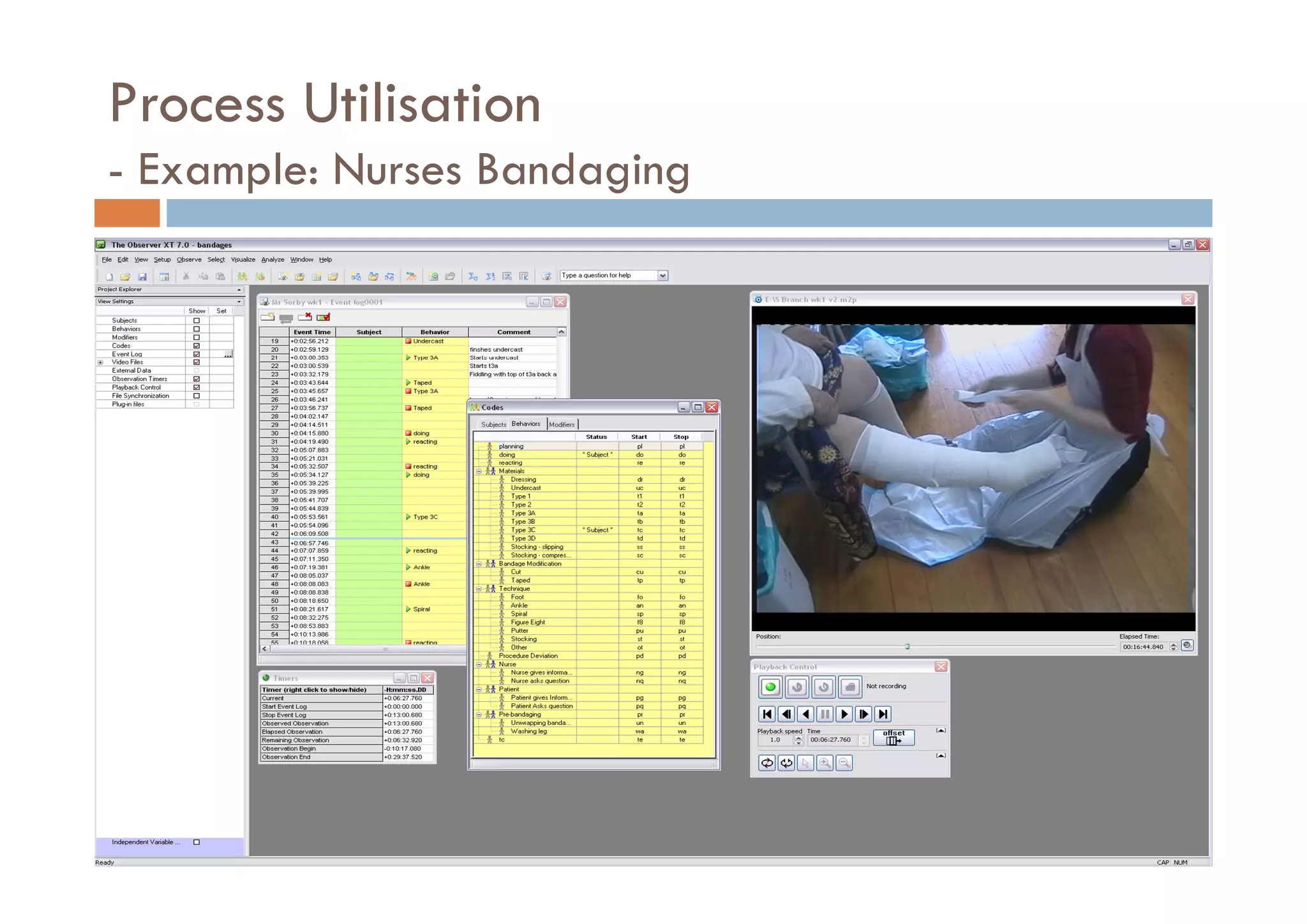Collapse the Technique group in Codes
The image size is (1307, 924).
479,588
